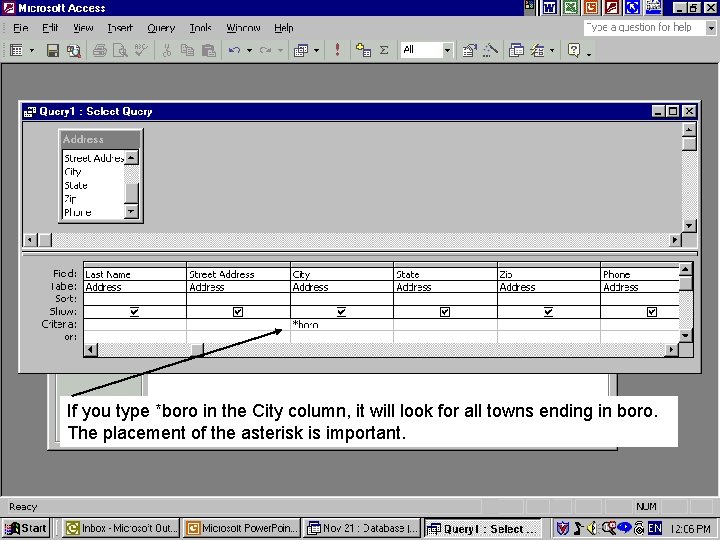This screenshot has height=540, width=720.
Task: Open the Help menu
Action: 284,28
